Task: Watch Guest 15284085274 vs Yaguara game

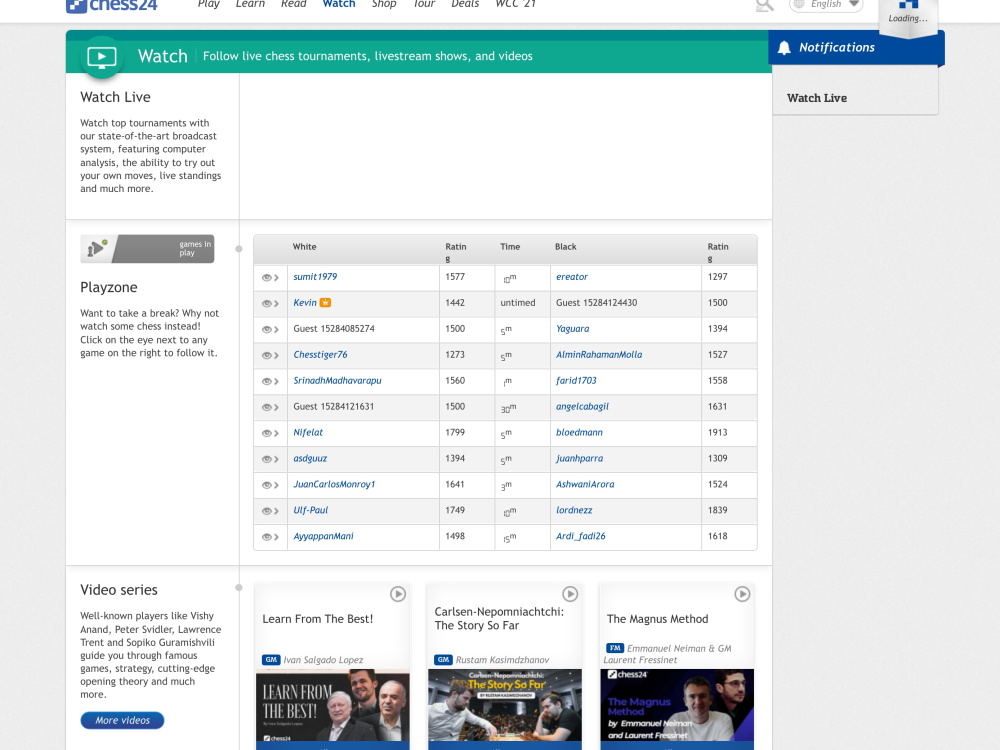Action: click(270, 330)
